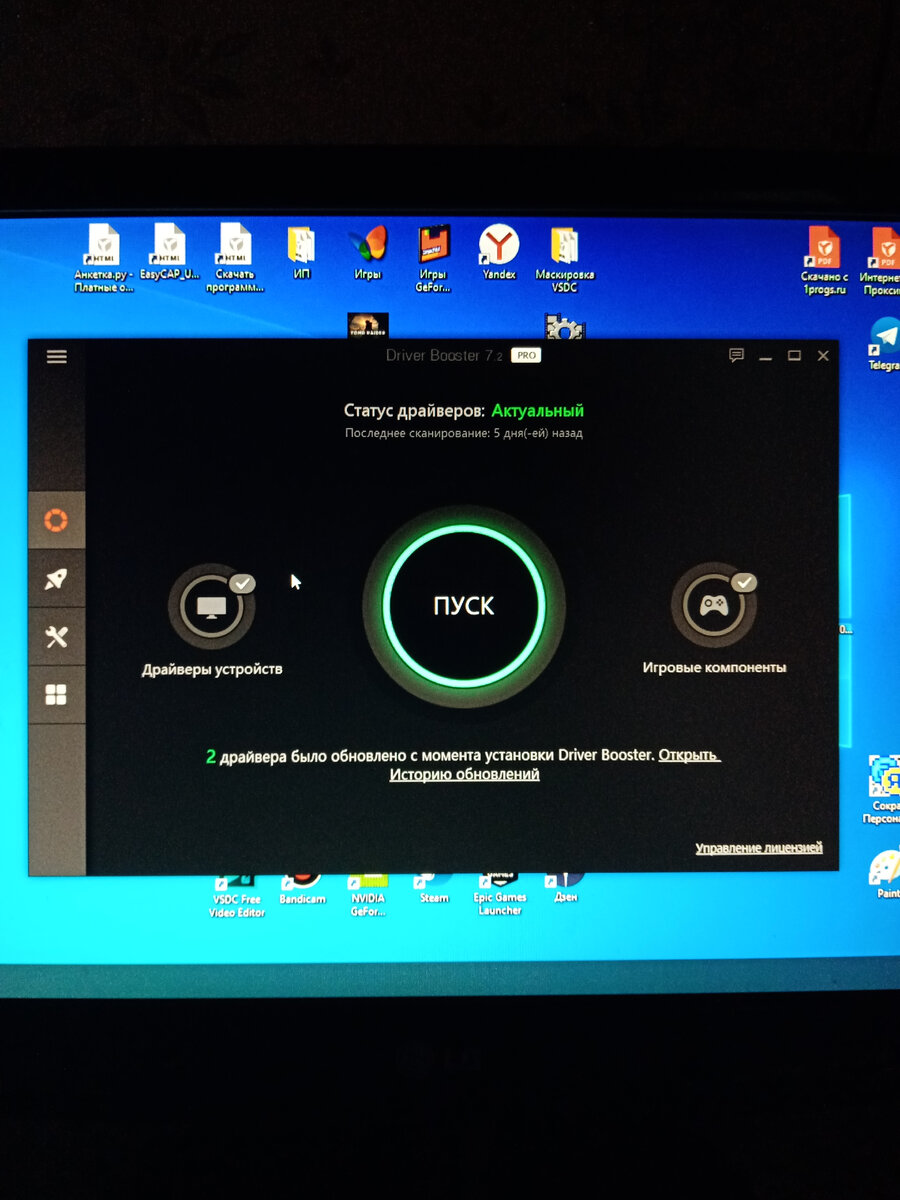This screenshot has height=1200, width=900.
Task: Select the Yandex browser desktop shortcut
Action: click(x=499, y=252)
